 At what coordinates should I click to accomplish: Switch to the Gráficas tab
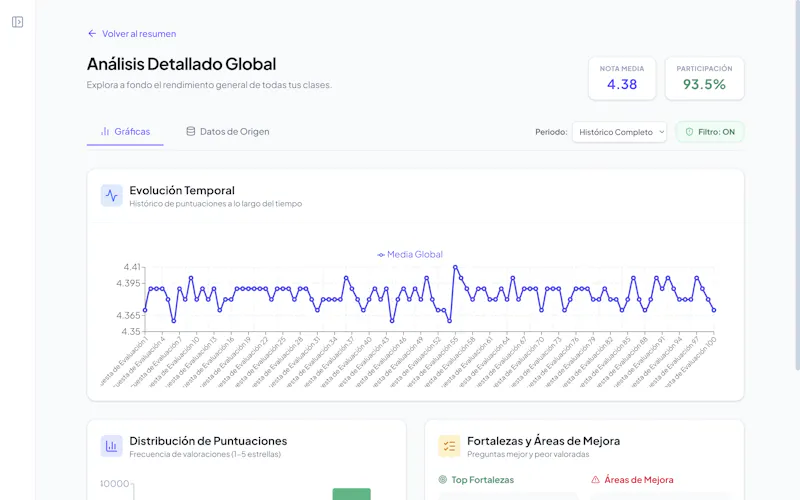tap(125, 132)
